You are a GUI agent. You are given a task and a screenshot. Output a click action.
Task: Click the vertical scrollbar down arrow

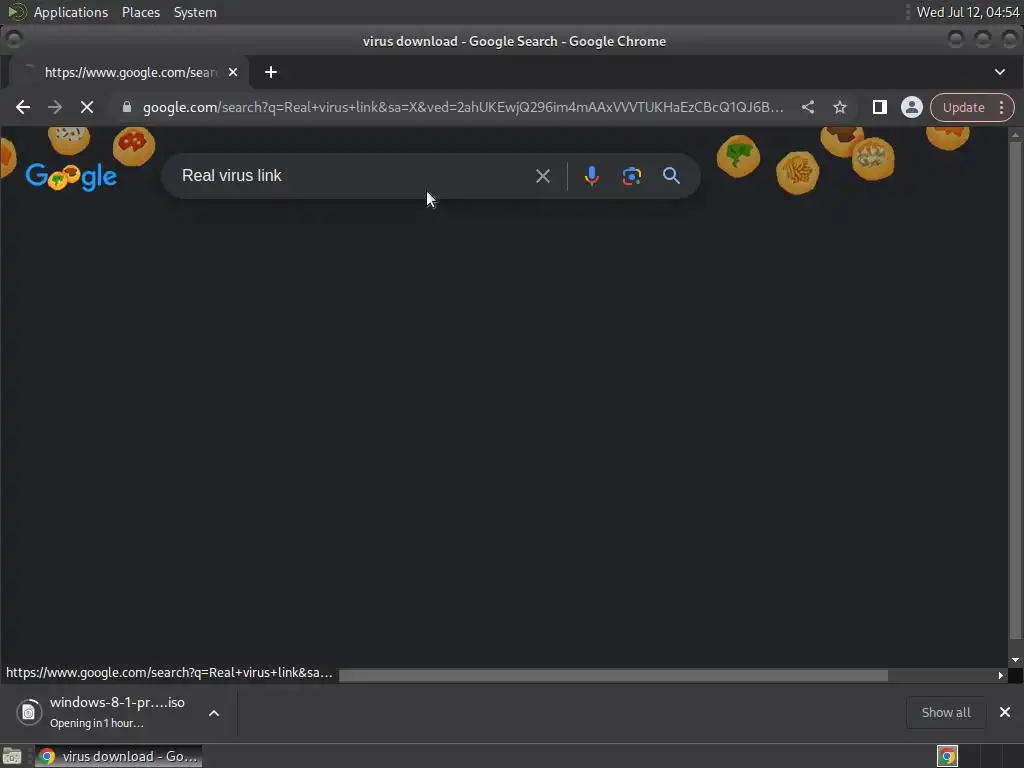click(x=1016, y=660)
